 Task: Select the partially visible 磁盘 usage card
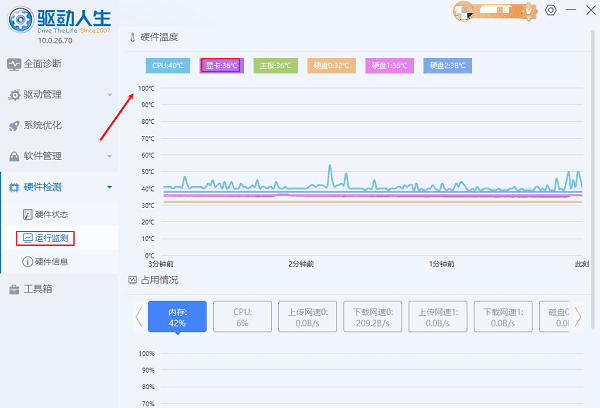pyautogui.click(x=554, y=317)
